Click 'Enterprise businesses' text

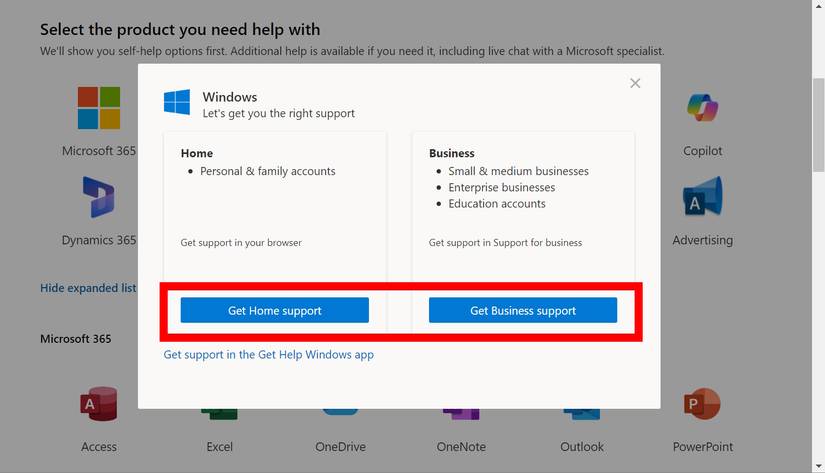[x=501, y=187]
